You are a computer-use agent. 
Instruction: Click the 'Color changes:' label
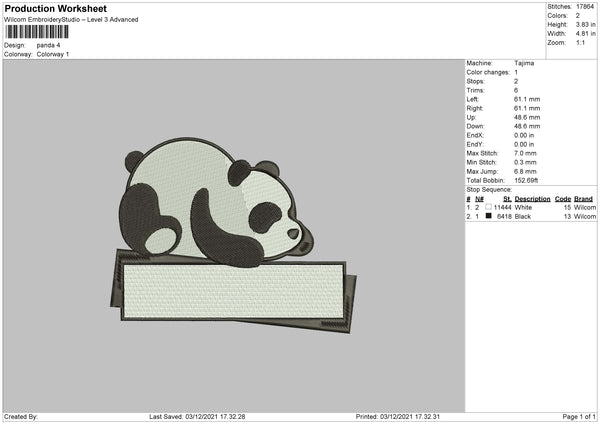pos(488,72)
